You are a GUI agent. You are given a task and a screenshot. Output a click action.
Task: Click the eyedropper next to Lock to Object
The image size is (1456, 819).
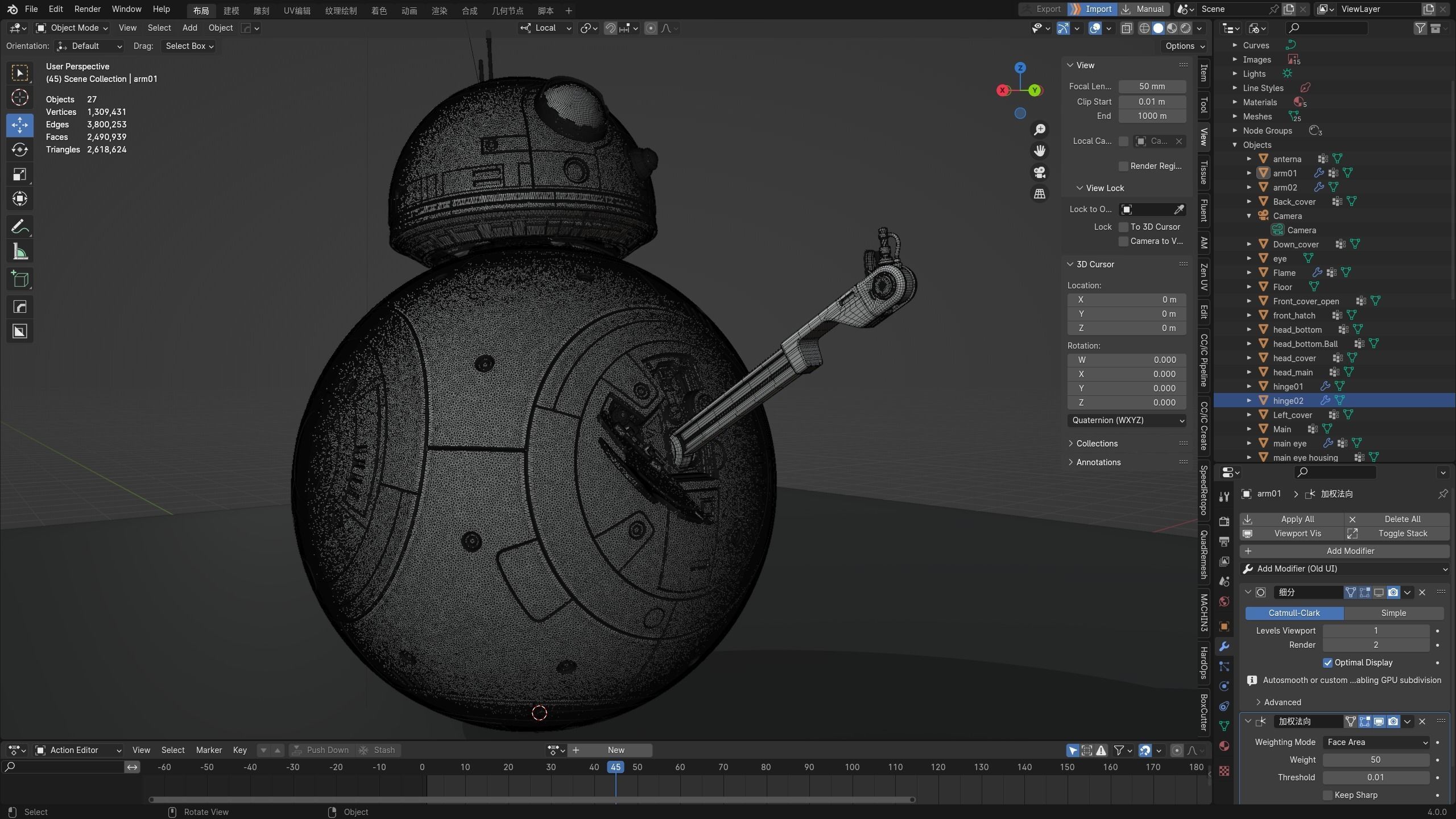(x=1179, y=210)
